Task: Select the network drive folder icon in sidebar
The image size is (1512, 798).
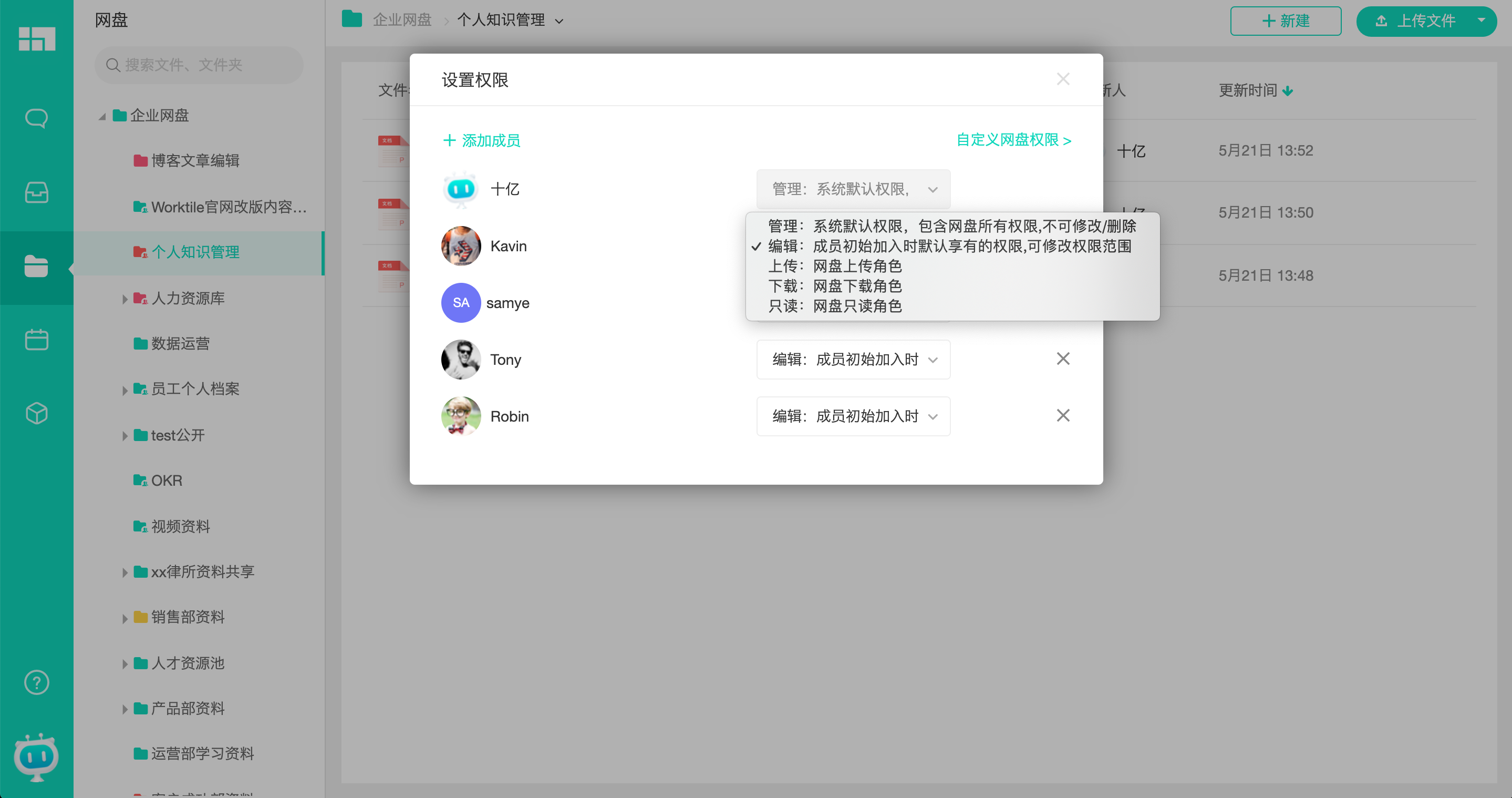Action: (36, 267)
